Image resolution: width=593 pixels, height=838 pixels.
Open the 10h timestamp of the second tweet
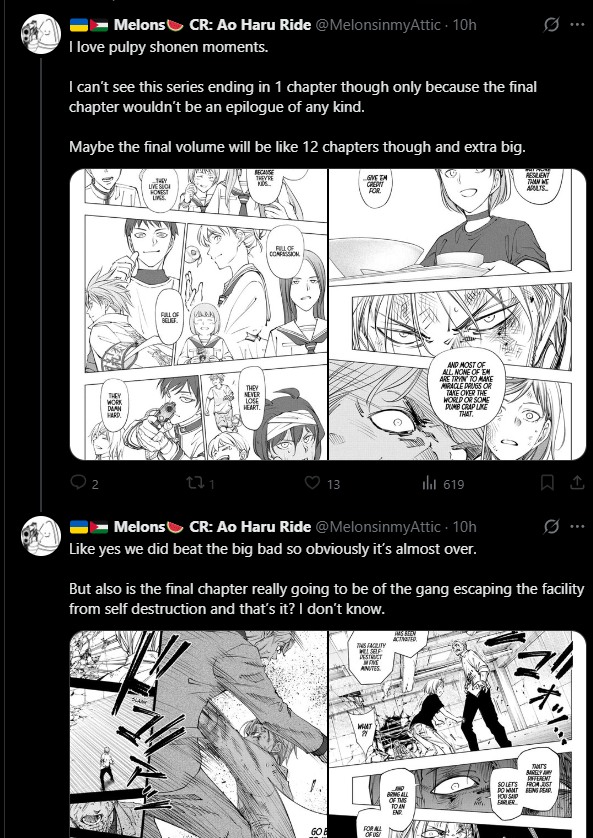(464, 526)
